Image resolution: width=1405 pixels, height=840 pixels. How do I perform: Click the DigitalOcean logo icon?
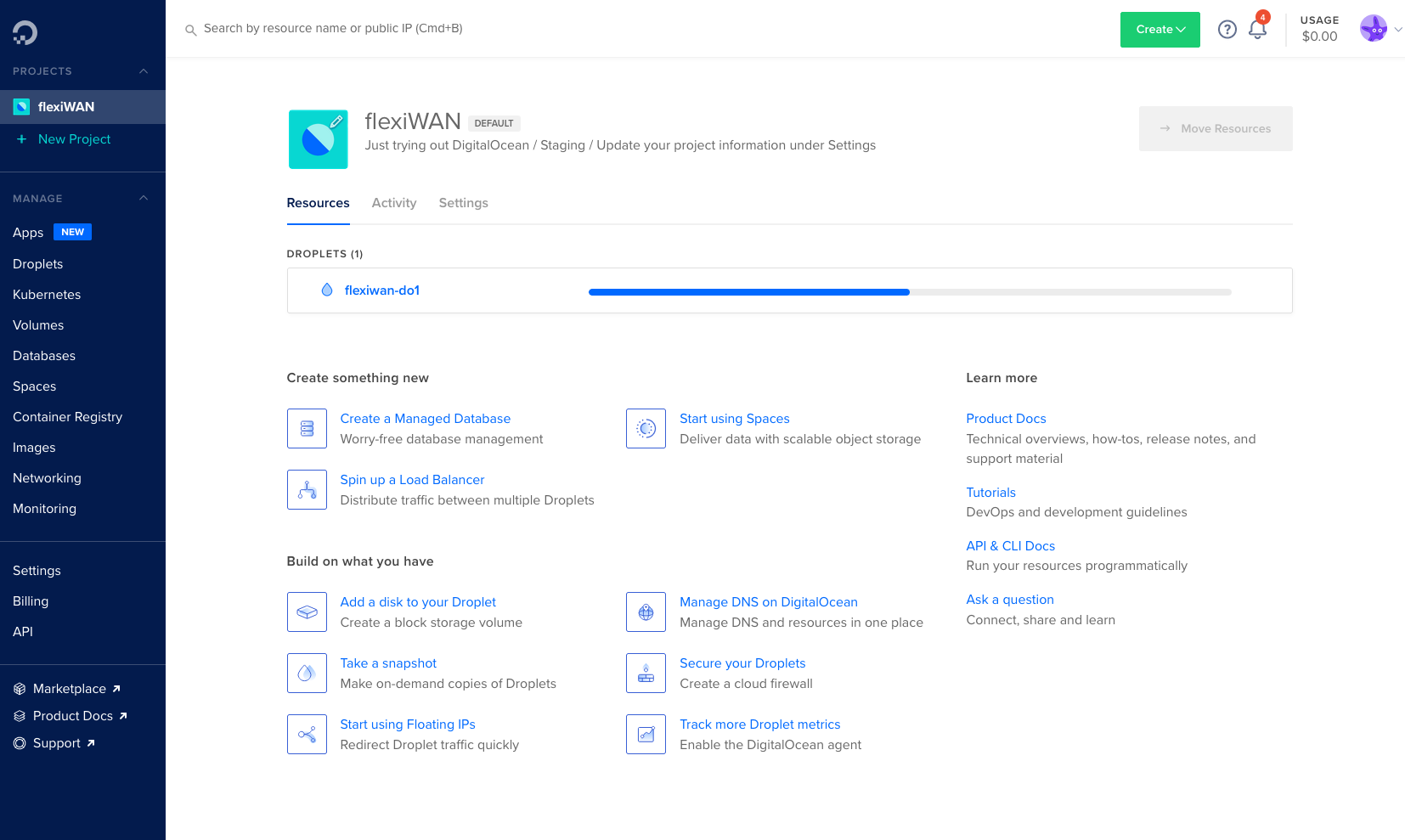25,32
